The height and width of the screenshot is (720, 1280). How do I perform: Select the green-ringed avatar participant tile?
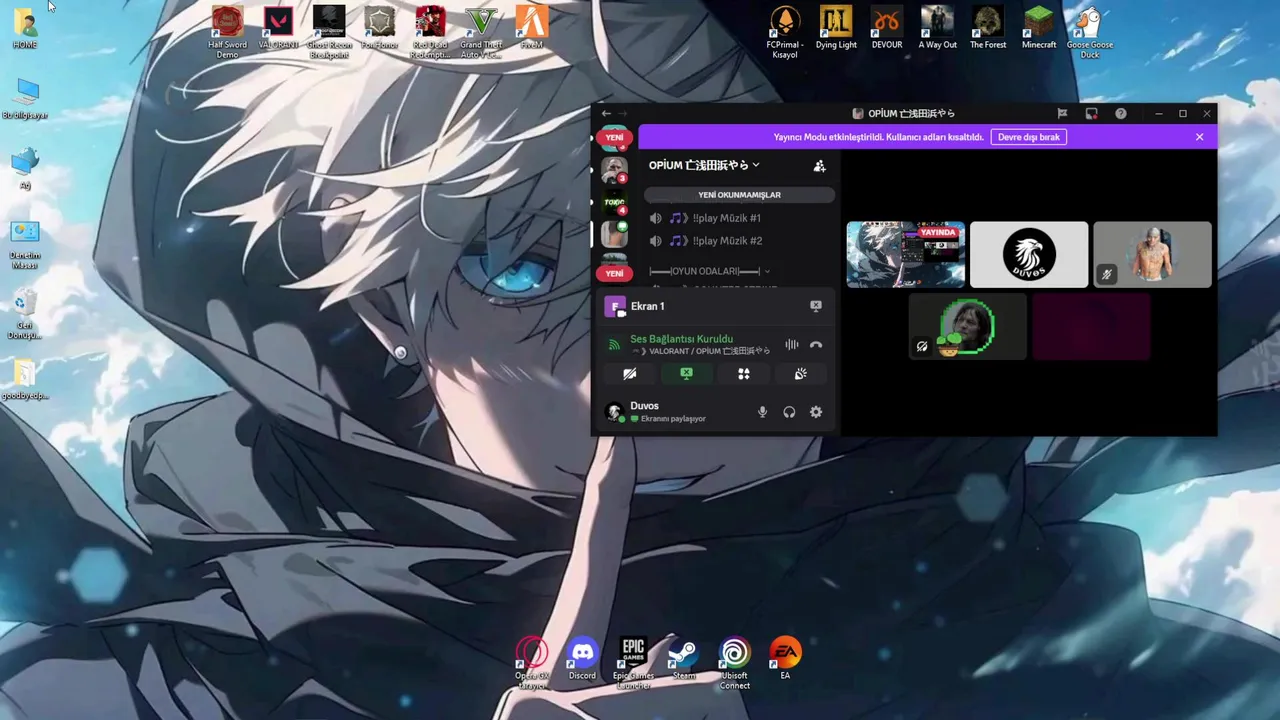[x=967, y=326]
